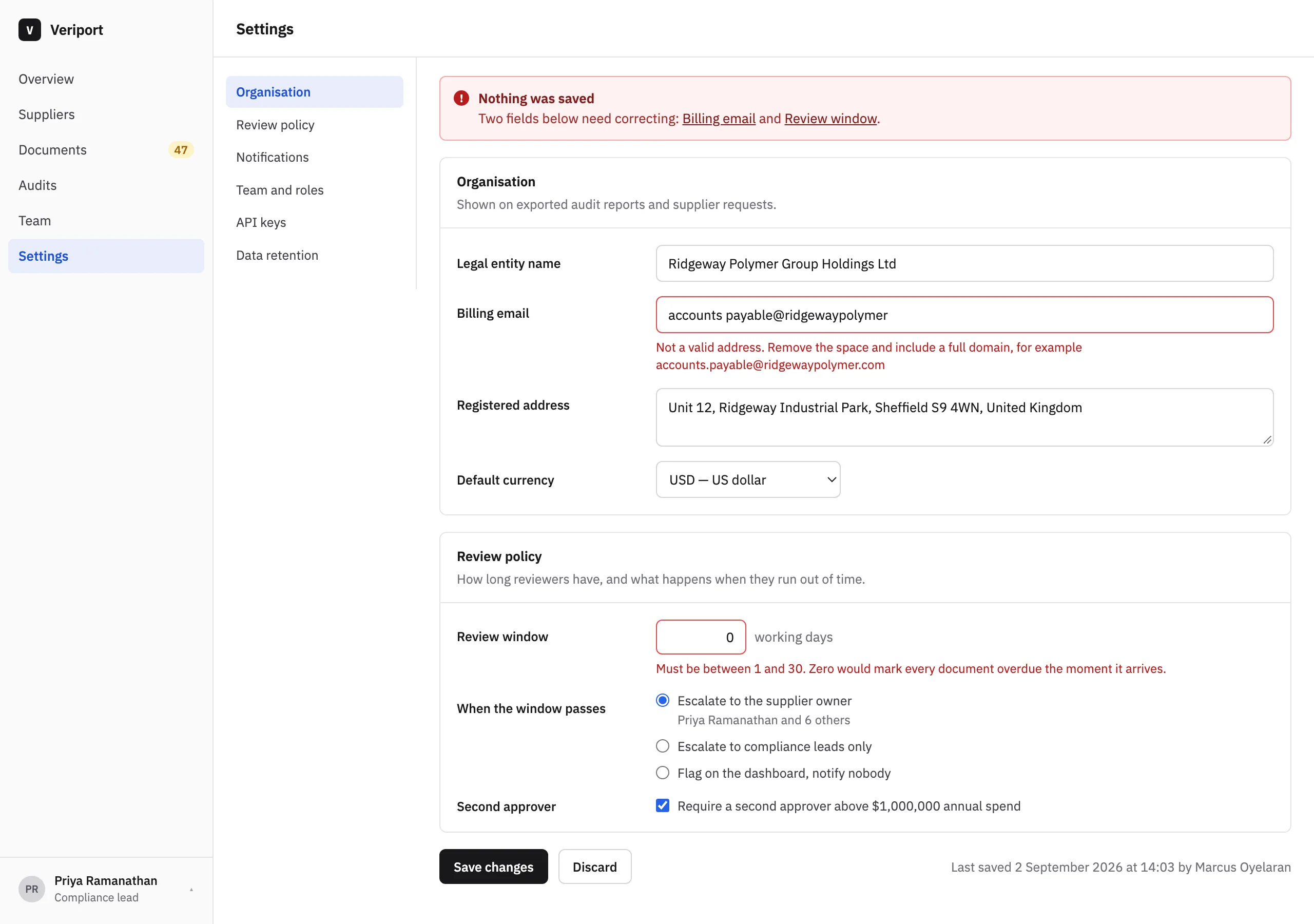Uncheck Require a second approver checkbox
Screen dimensions: 1314x924
click(663, 805)
